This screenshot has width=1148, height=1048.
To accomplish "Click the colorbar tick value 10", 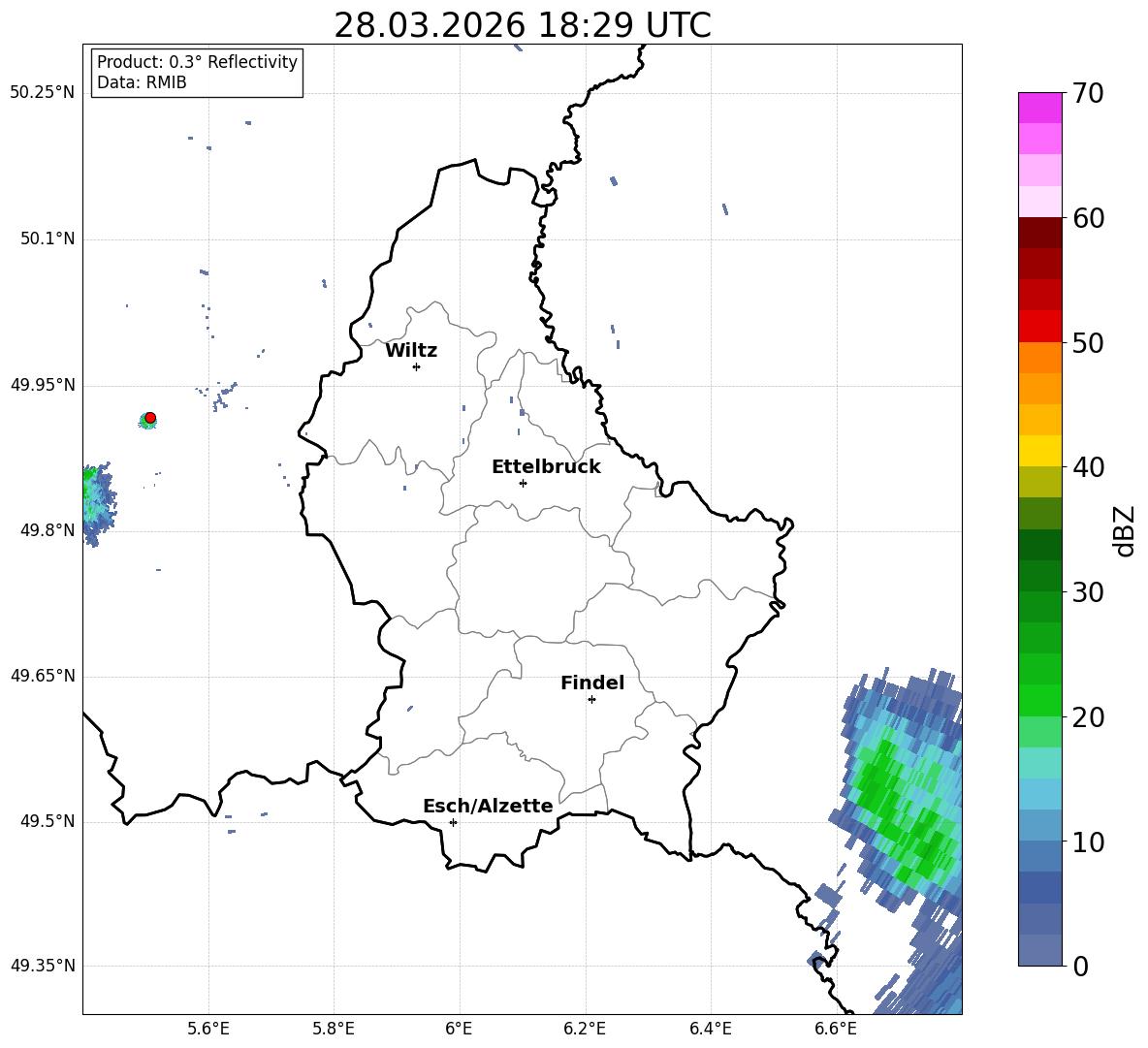I will click(x=1088, y=842).
